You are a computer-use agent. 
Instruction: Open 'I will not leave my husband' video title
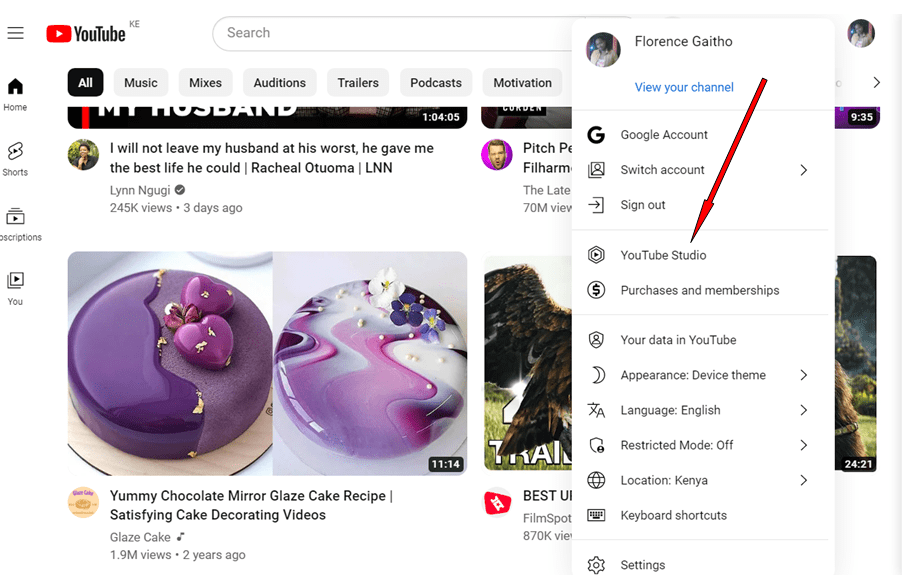[272, 158]
